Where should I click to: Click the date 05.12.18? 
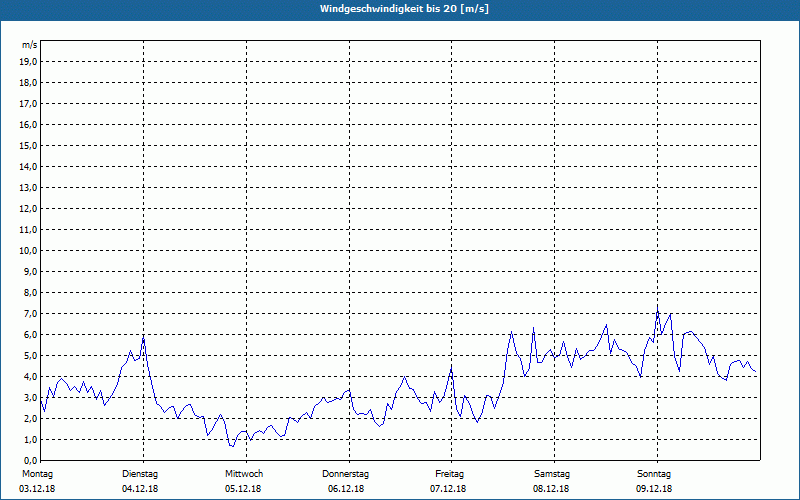coord(243,489)
